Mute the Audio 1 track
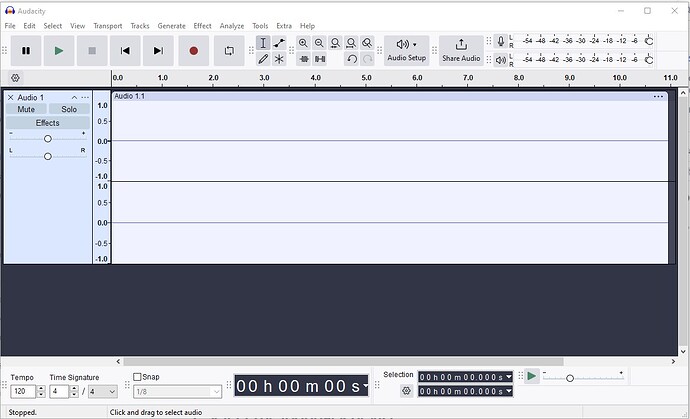The image size is (690, 419). click(x=26, y=109)
